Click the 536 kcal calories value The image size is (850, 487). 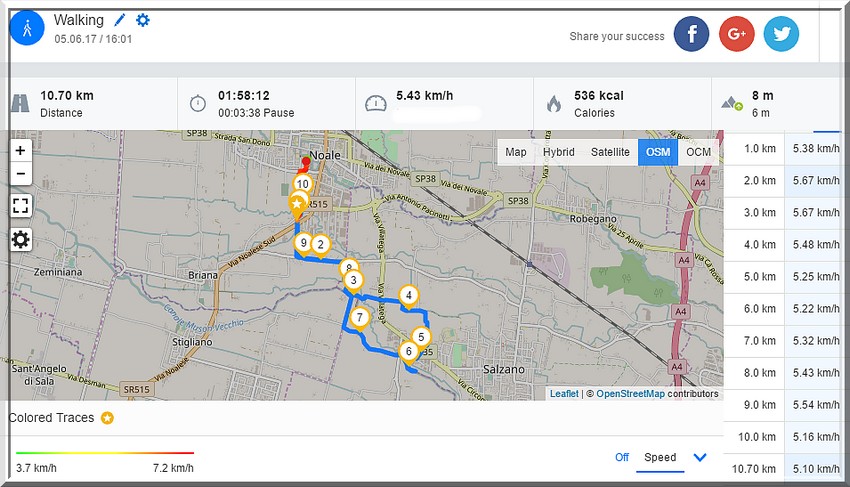[x=598, y=95]
